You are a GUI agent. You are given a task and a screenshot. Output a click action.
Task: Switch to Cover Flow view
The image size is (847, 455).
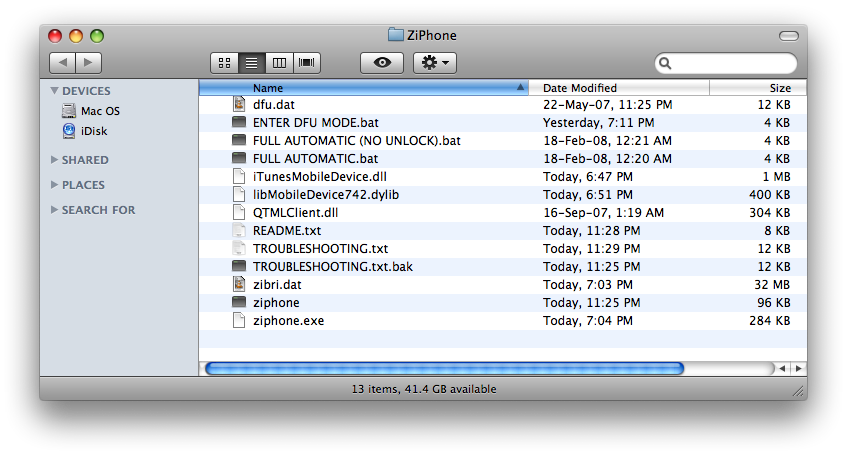tap(307, 63)
